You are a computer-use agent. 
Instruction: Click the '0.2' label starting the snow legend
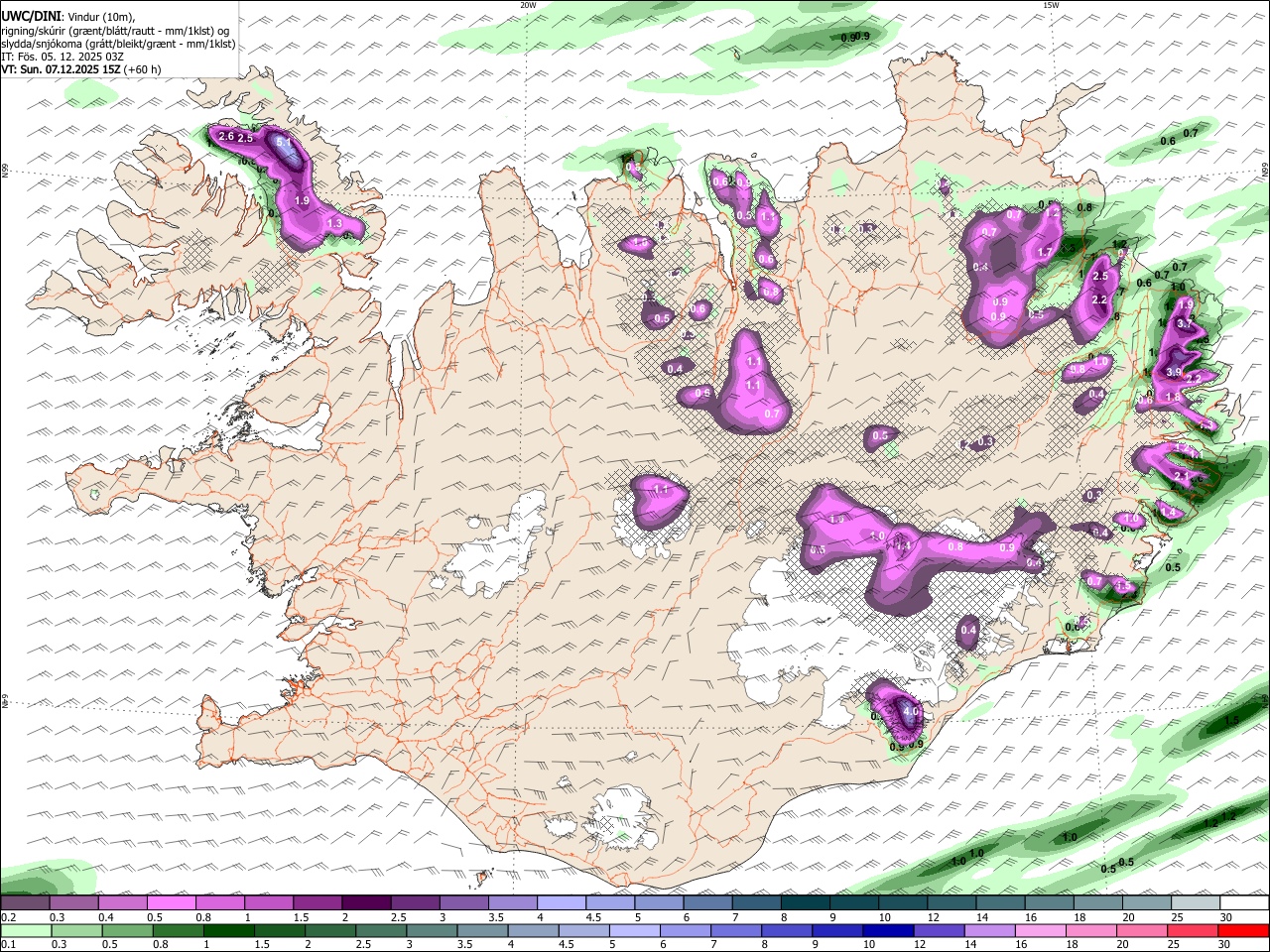click(8, 917)
